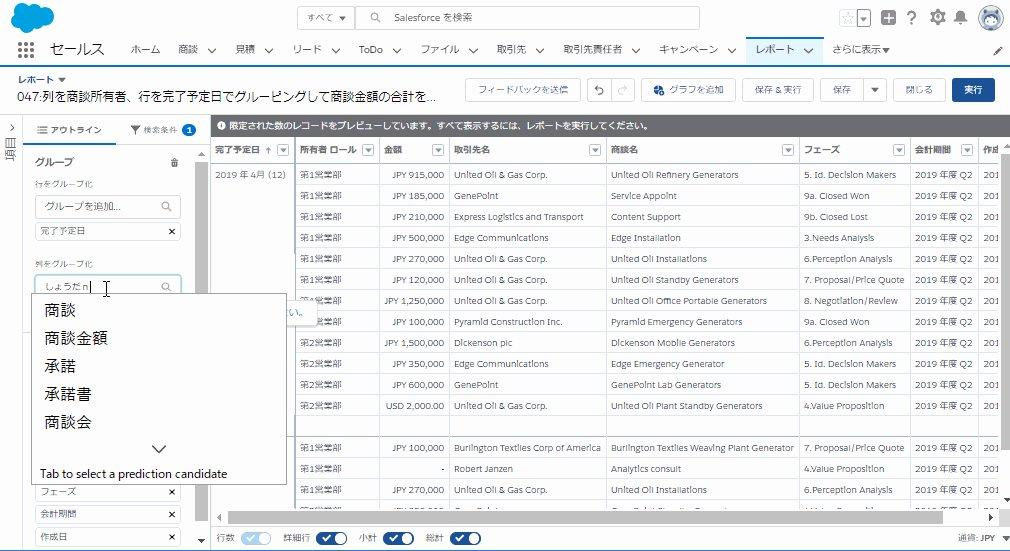Click the 閉じる button
This screenshot has height=551, width=1010.
click(919, 90)
